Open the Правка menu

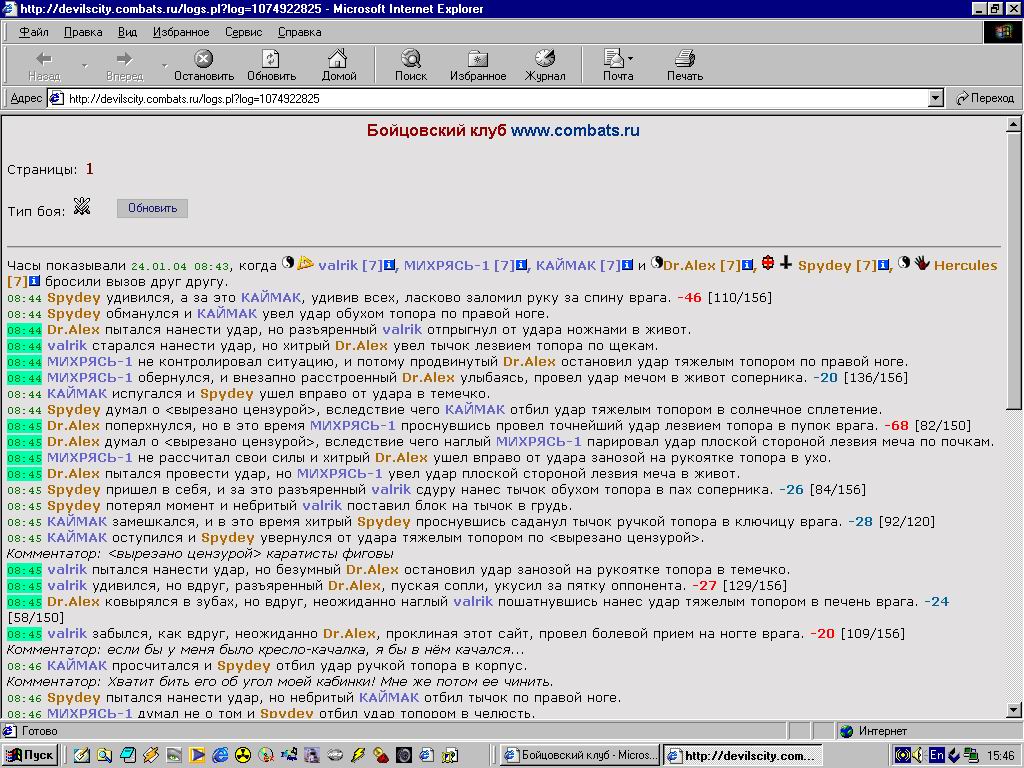83,32
